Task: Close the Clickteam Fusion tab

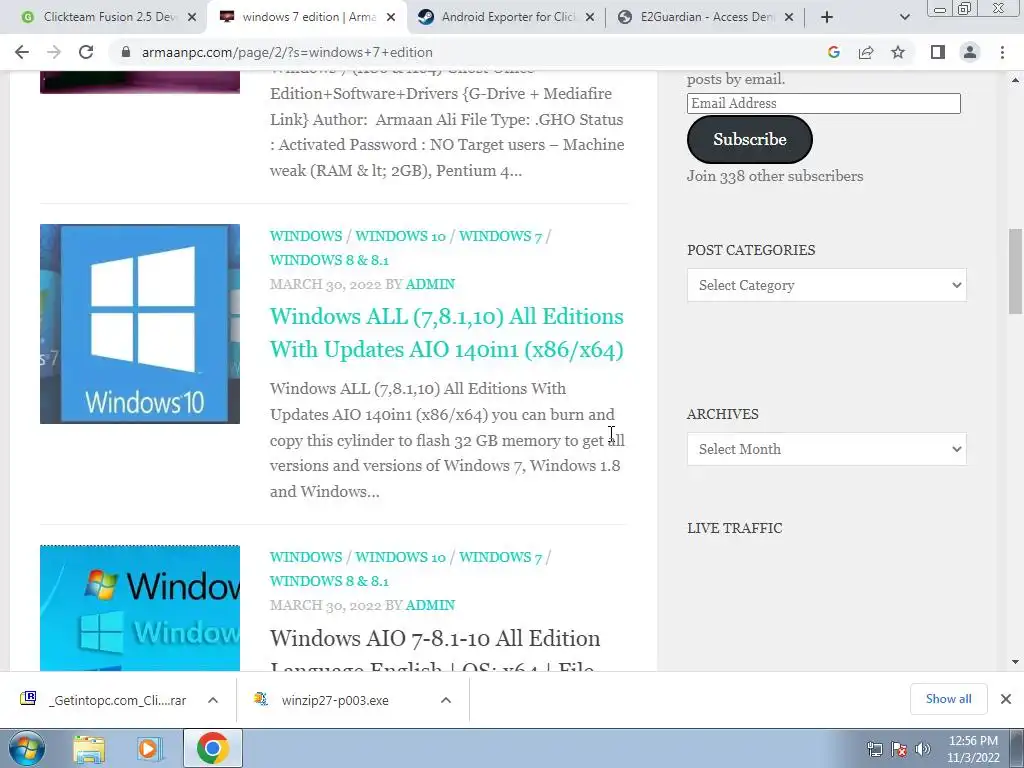Action: tap(192, 18)
